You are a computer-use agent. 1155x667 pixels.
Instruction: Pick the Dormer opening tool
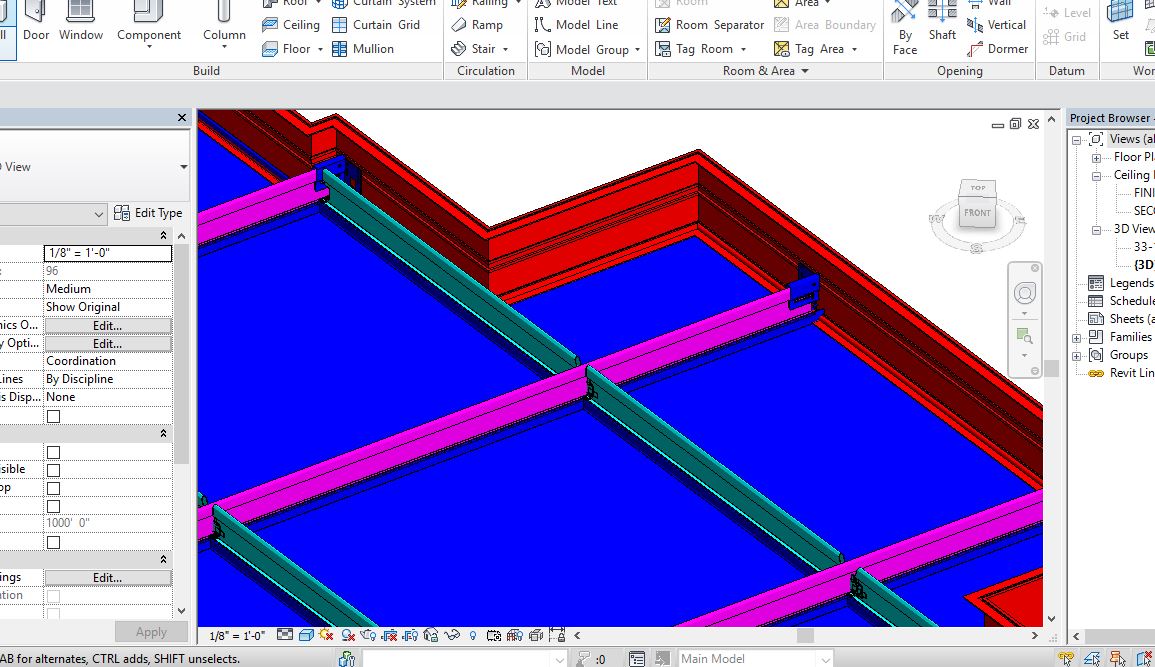coord(998,49)
